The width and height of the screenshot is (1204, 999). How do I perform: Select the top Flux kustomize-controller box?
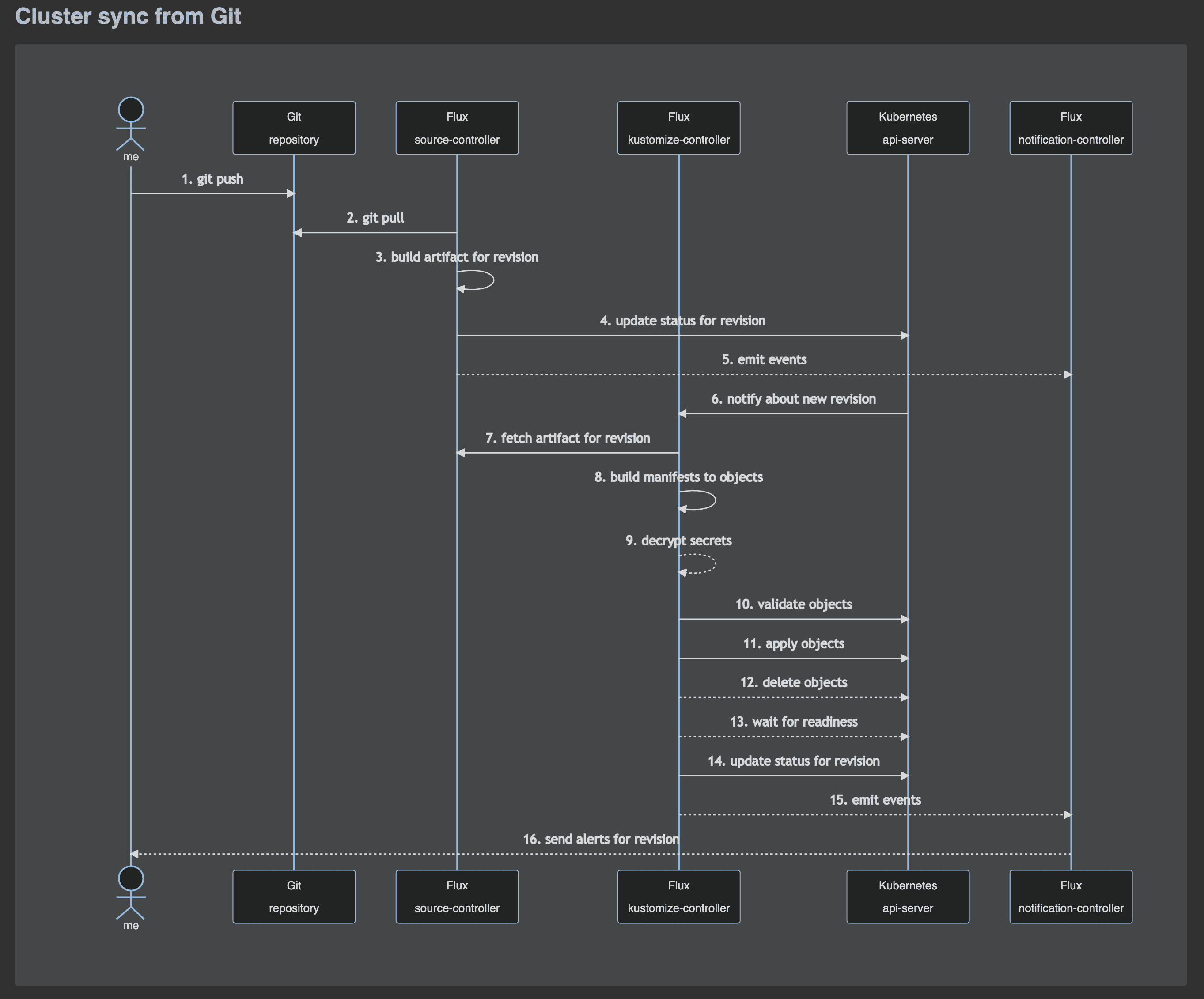(x=679, y=128)
